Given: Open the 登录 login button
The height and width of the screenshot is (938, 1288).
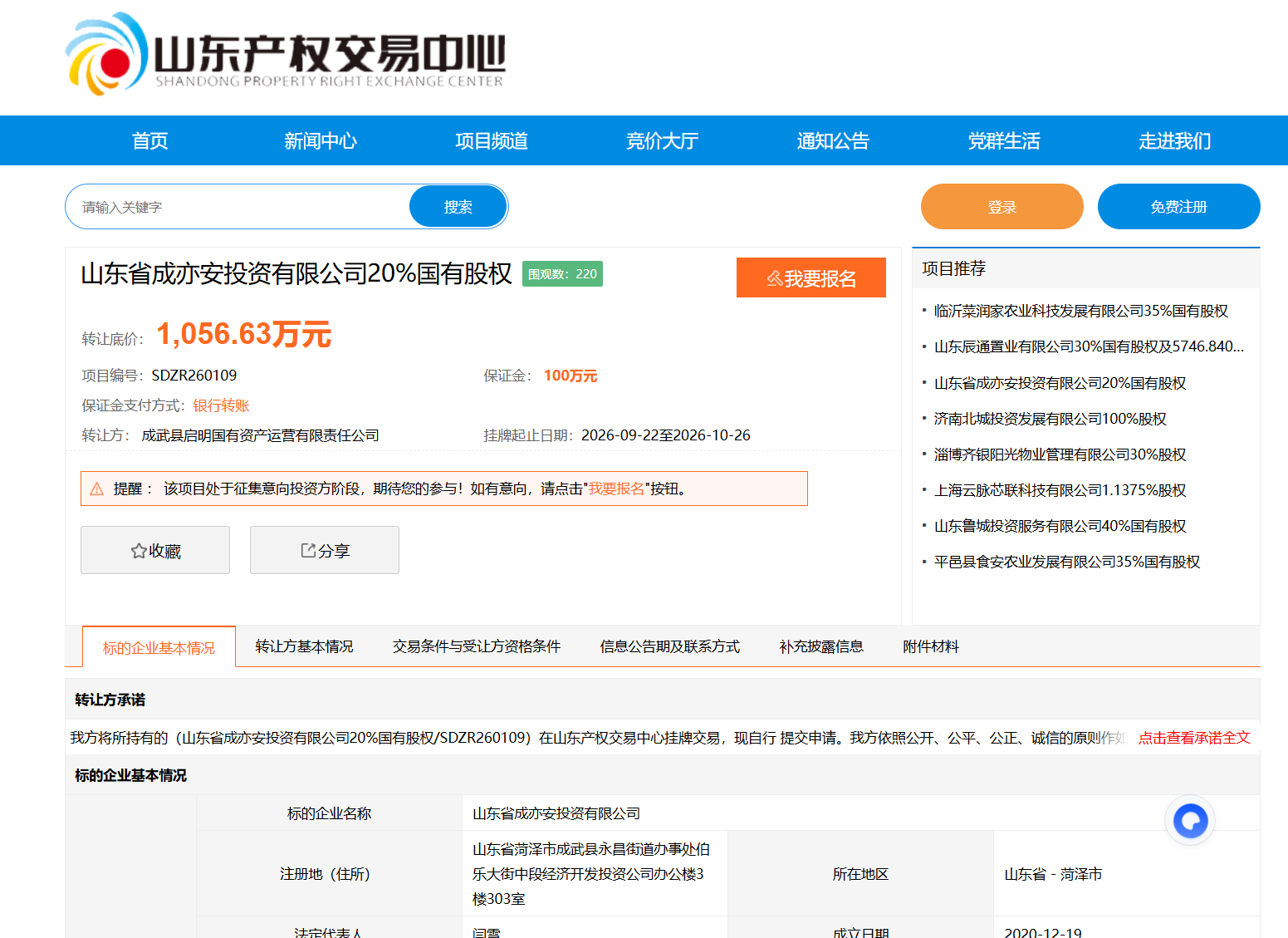Looking at the screenshot, I should tap(1002, 207).
